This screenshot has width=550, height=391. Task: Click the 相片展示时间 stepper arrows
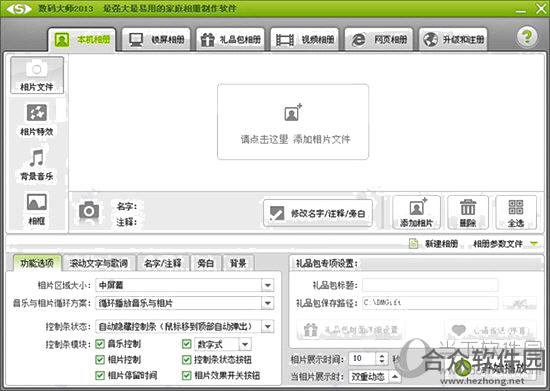[x=382, y=358]
